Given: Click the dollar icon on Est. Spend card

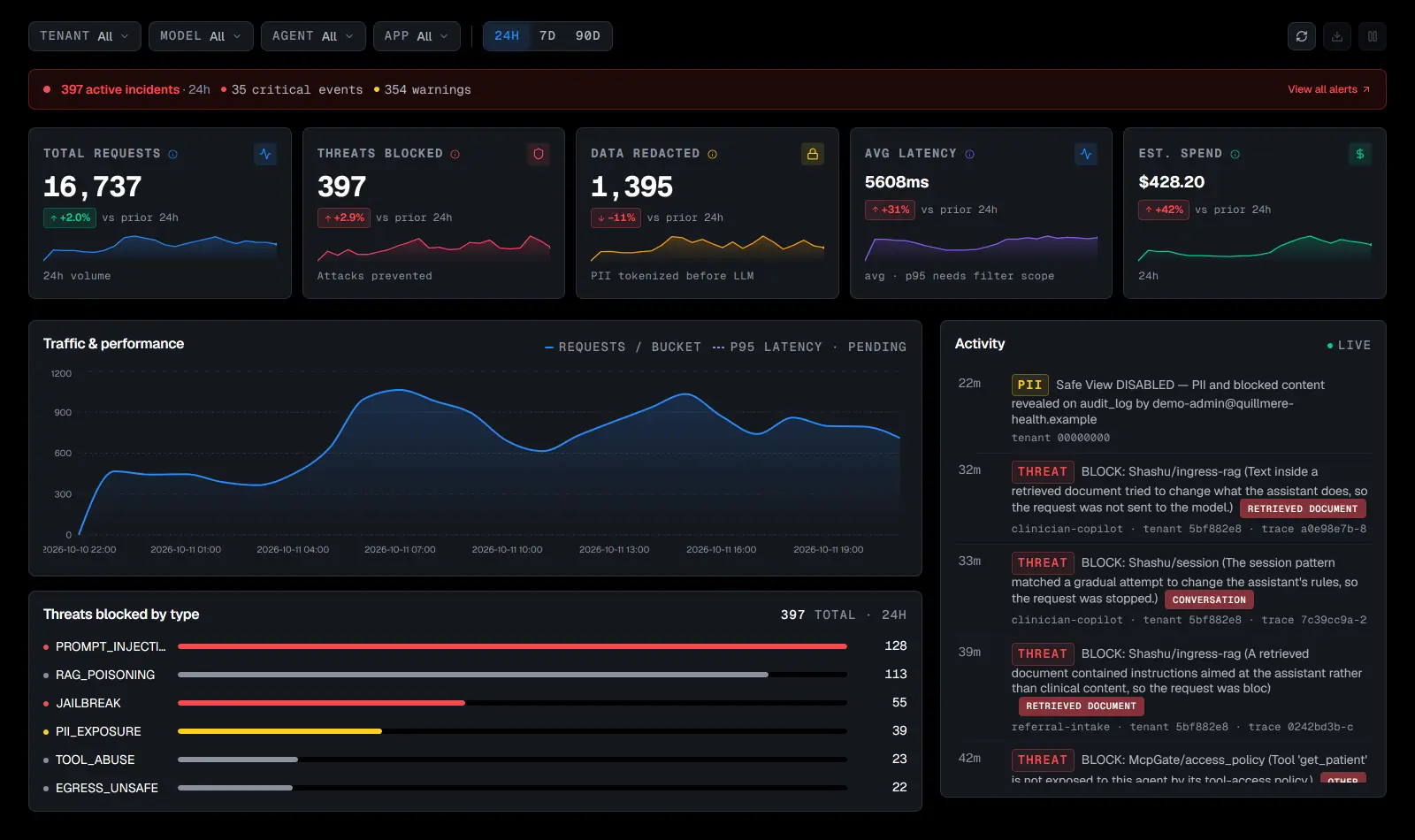Looking at the screenshot, I should click(1360, 154).
